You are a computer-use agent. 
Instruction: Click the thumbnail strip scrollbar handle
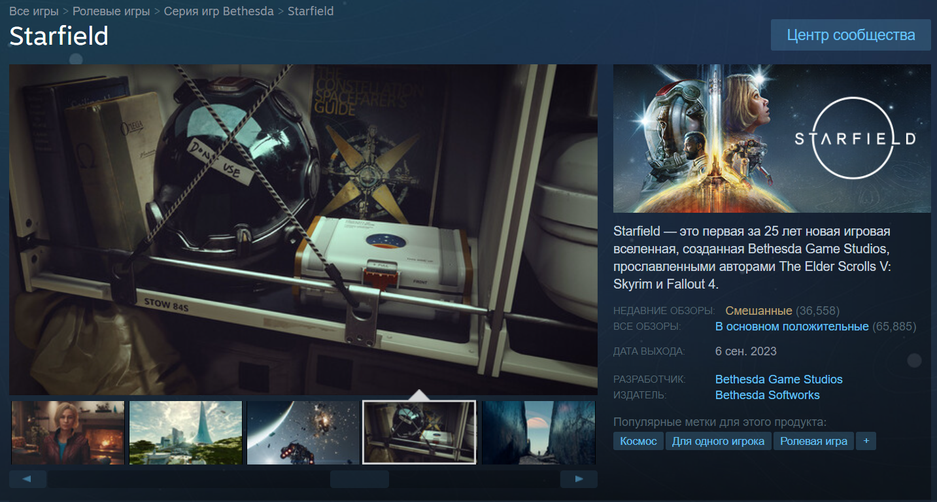pos(359,479)
